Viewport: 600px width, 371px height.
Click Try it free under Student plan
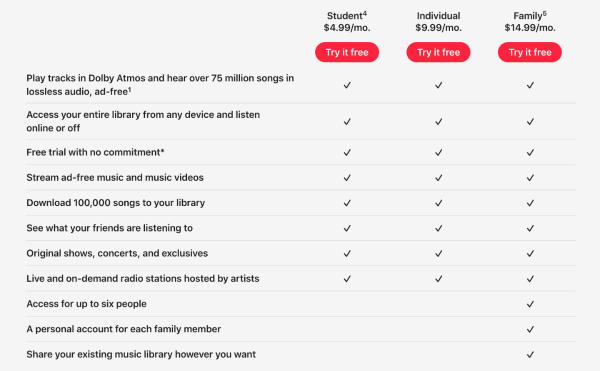coord(347,52)
